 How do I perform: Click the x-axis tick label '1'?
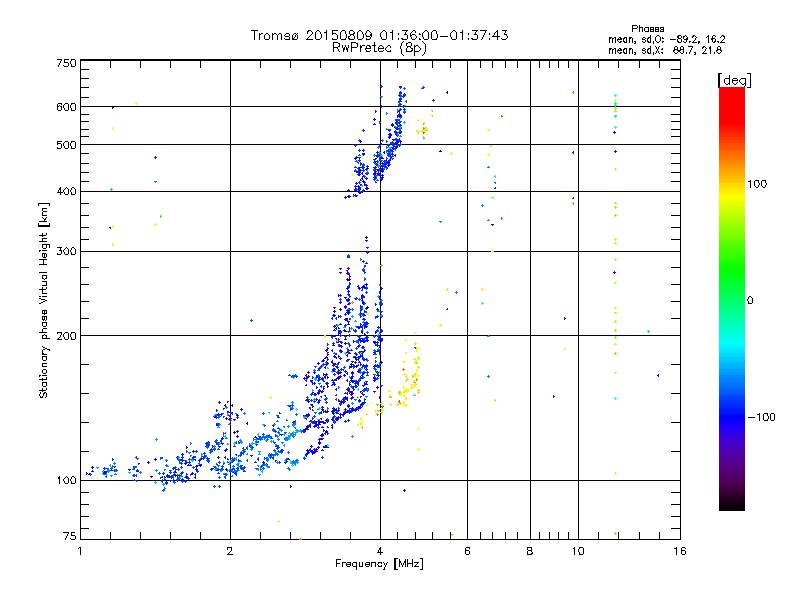81,551
